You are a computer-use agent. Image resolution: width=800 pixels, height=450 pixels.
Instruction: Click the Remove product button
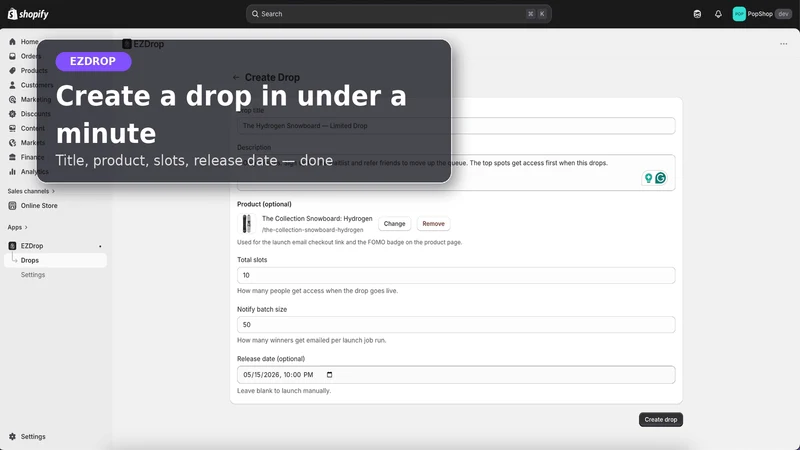click(433, 223)
